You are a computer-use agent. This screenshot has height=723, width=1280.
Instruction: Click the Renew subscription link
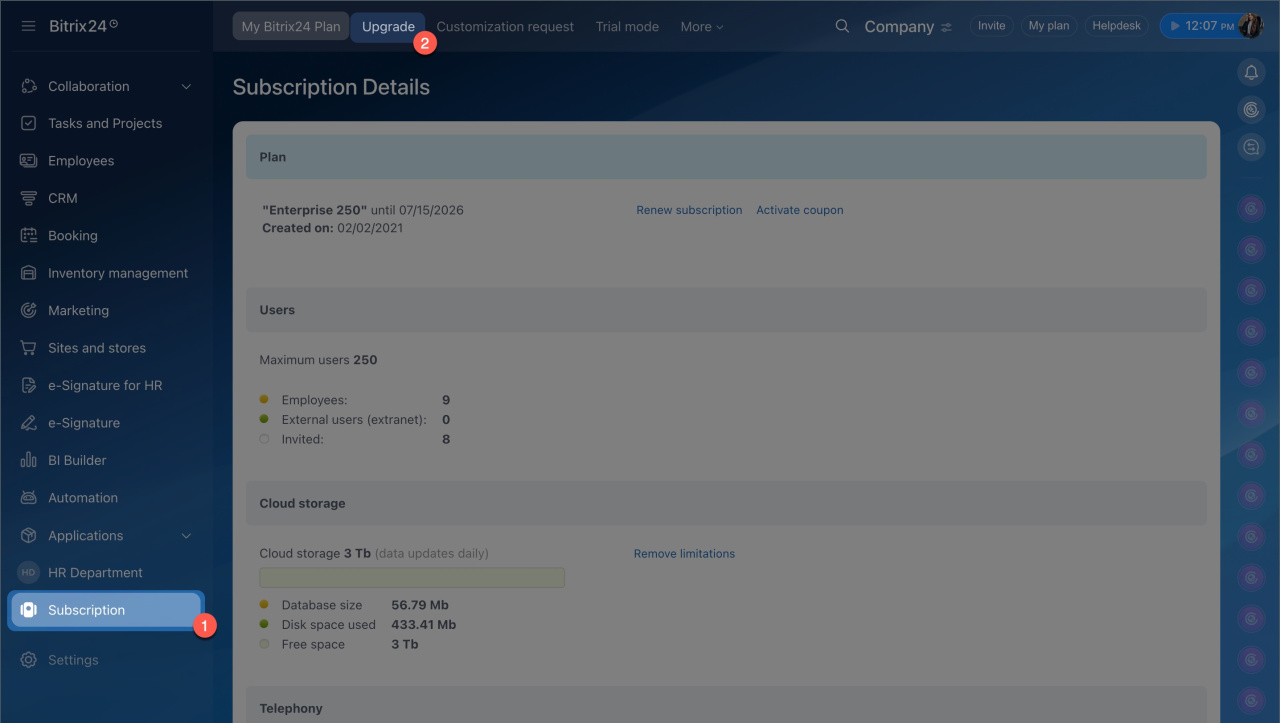tap(689, 210)
